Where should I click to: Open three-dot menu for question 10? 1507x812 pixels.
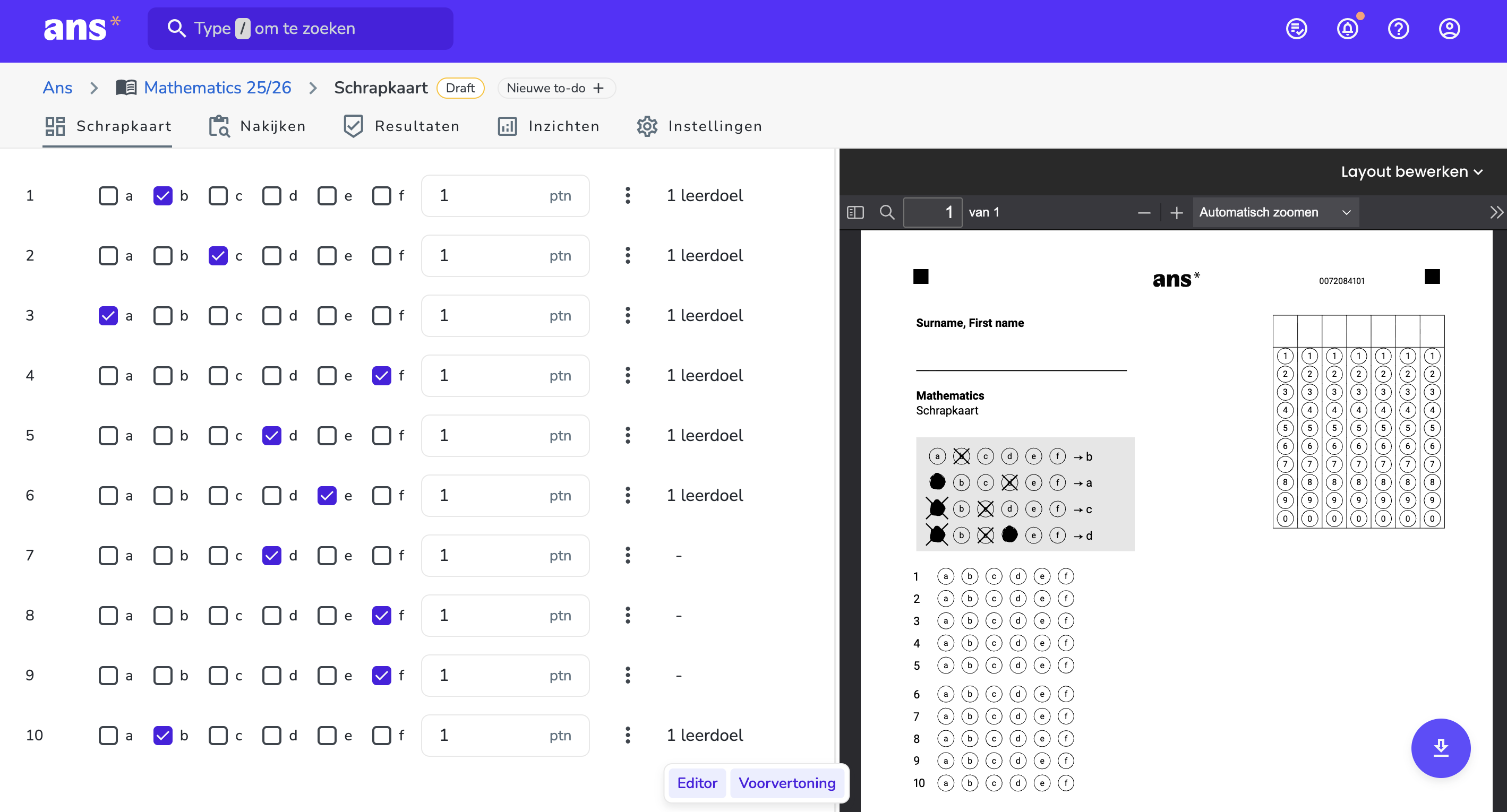pos(628,736)
